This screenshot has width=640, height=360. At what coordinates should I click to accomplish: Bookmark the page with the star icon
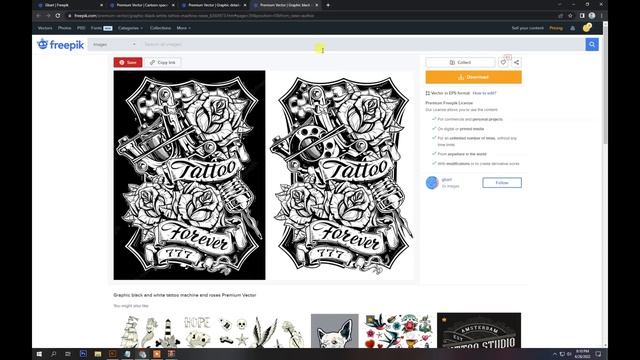point(570,16)
